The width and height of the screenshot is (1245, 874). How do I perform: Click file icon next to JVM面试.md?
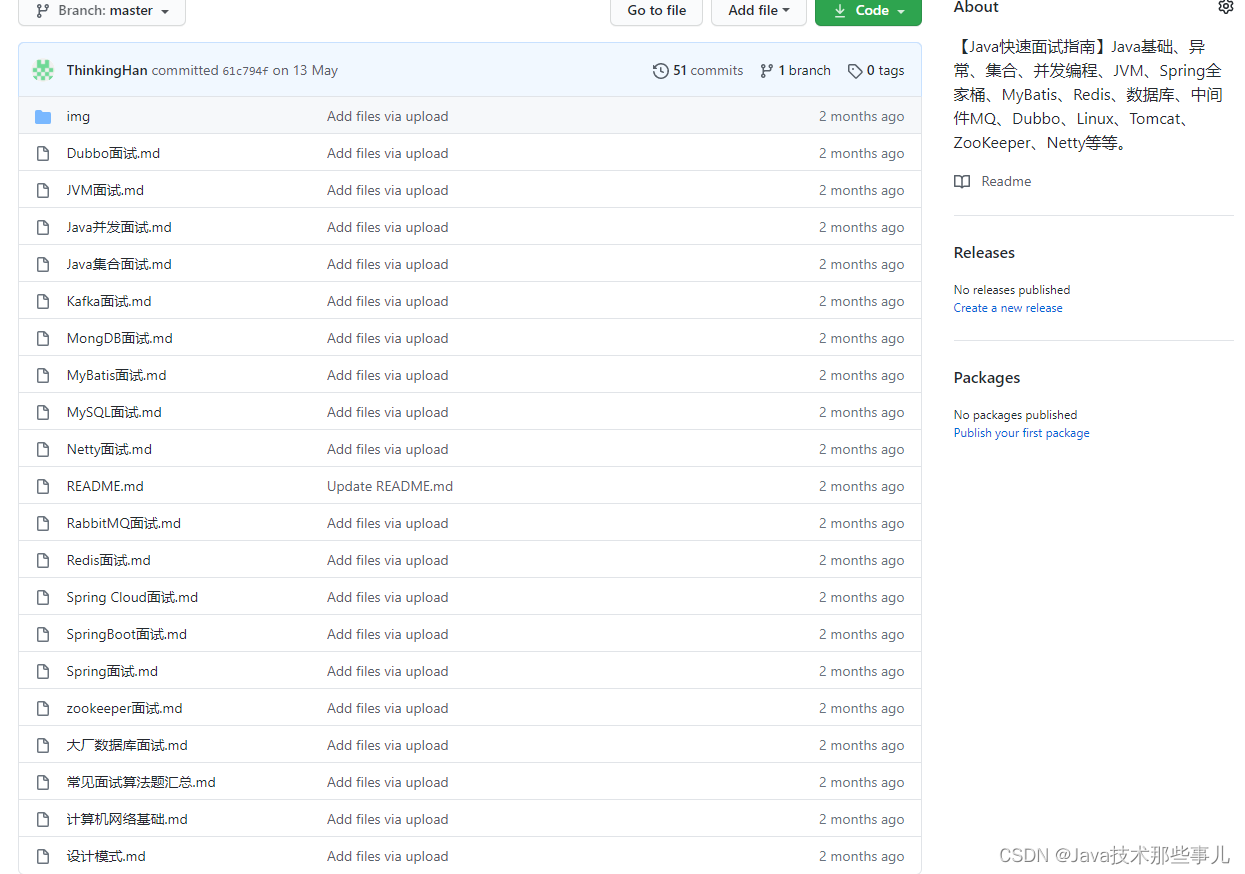pos(43,191)
